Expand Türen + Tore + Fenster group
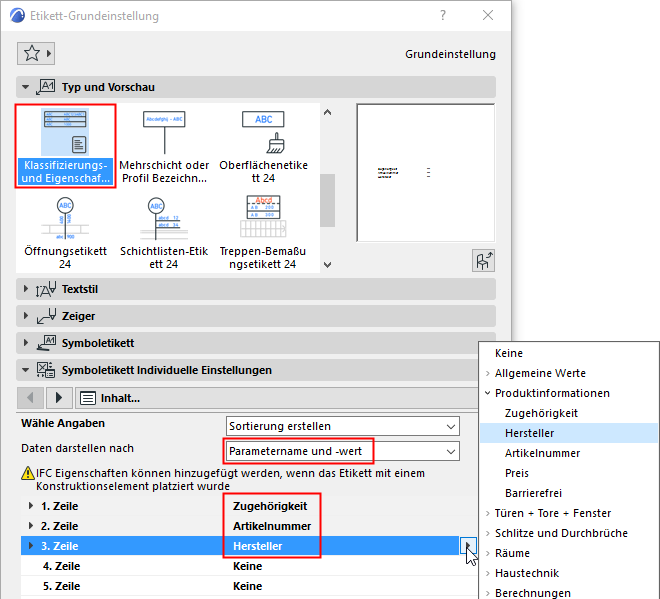Image resolution: width=660 pixels, height=599 pixels. click(488, 513)
